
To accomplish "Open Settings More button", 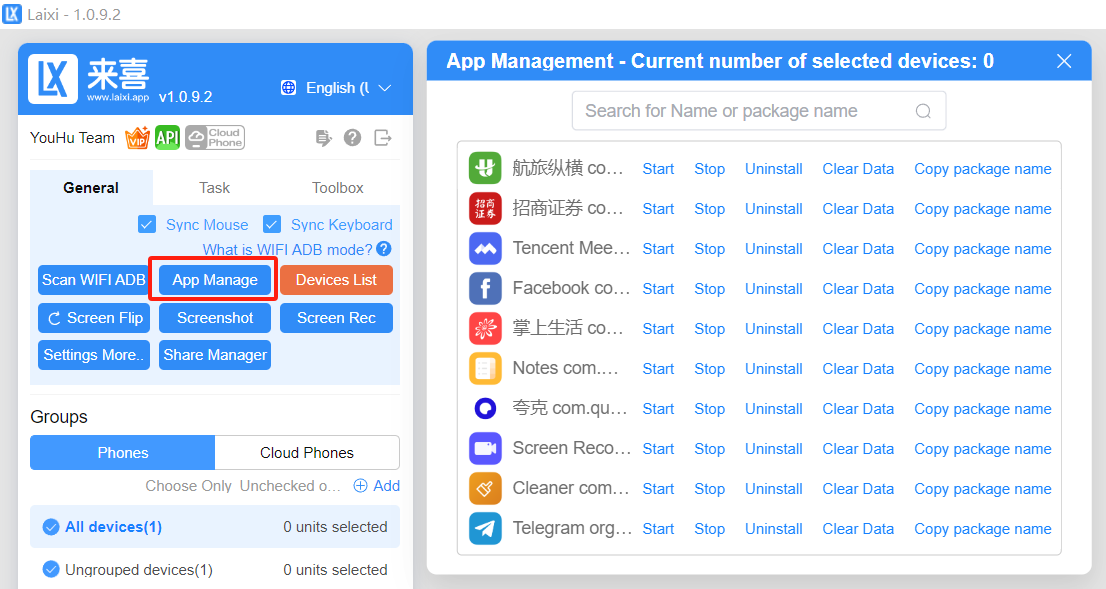I will pos(94,355).
